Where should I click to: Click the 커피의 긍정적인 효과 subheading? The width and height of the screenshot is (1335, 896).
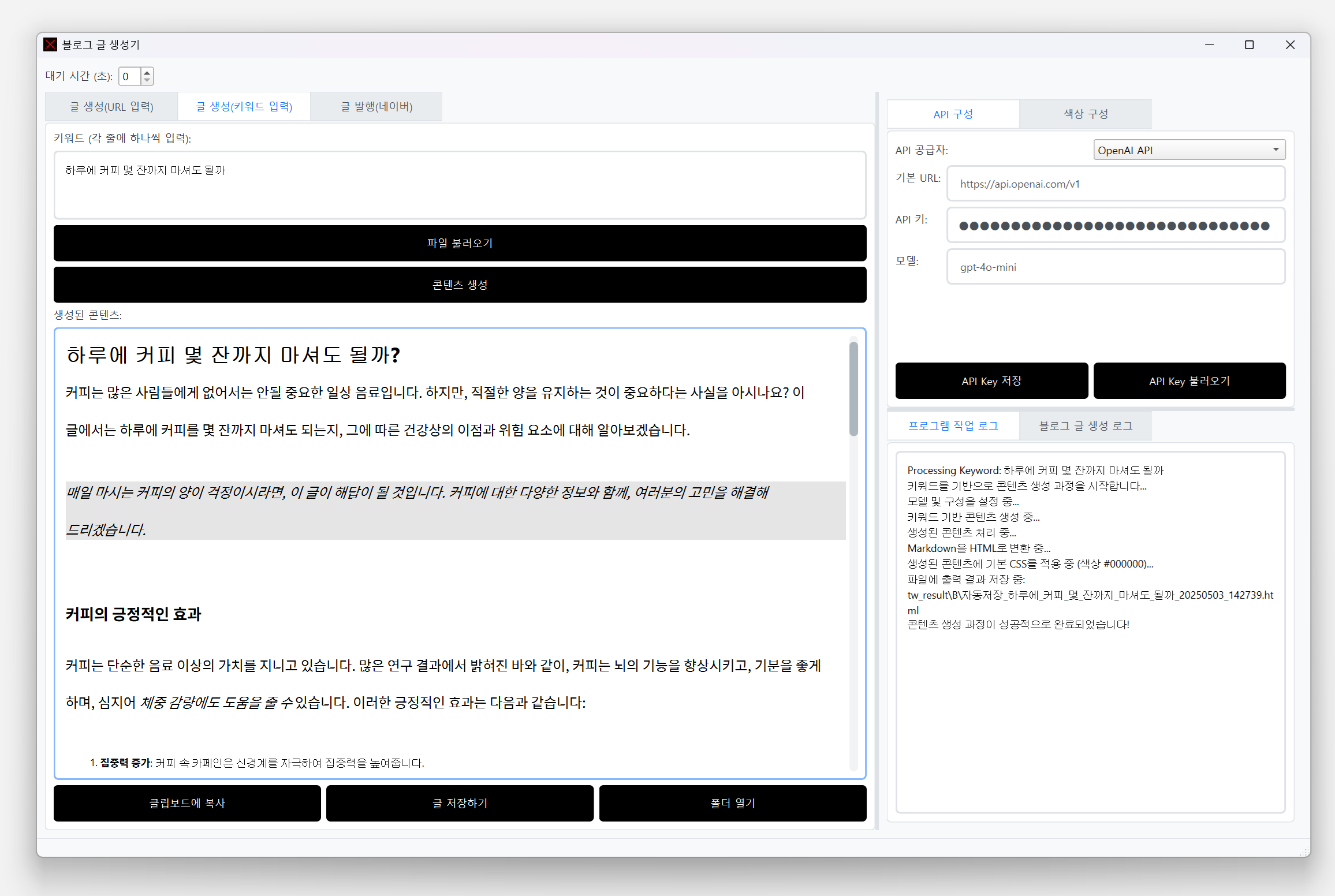click(x=133, y=614)
